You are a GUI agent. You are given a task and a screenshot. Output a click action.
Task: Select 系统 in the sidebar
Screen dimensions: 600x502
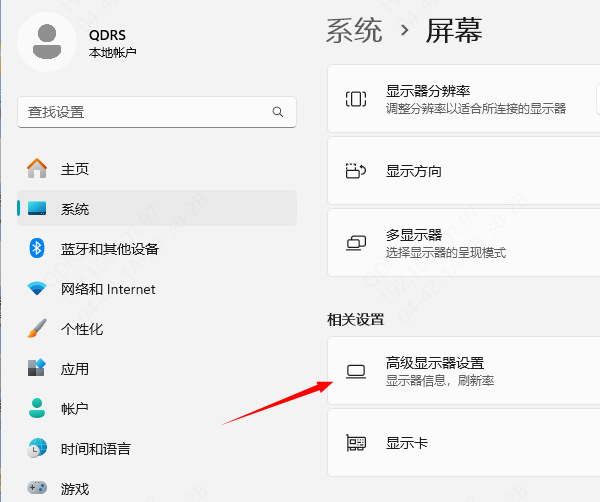click(157, 209)
